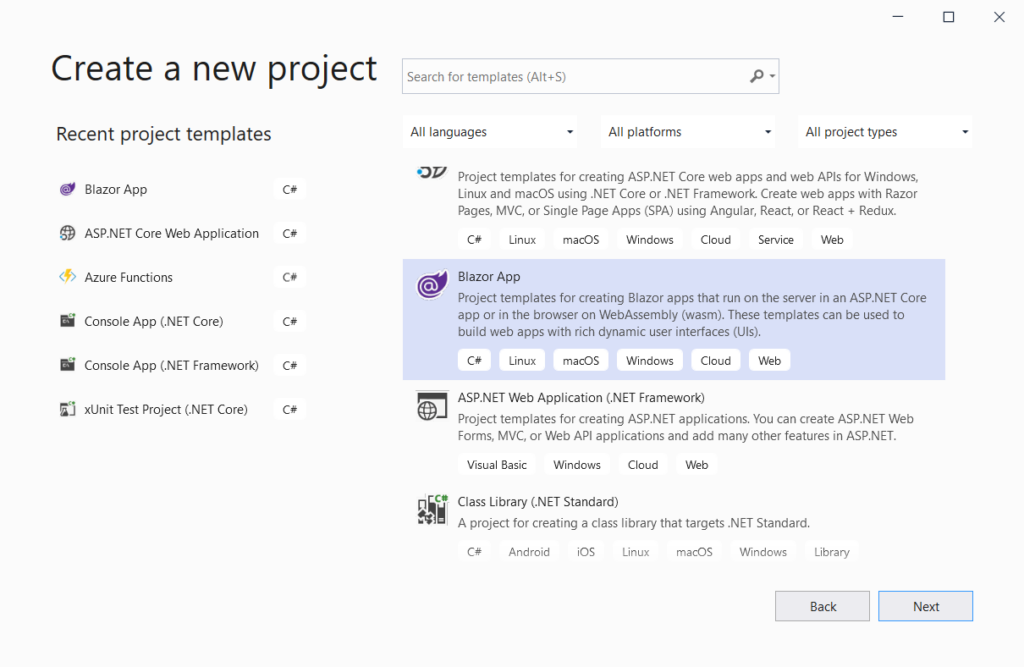Image resolution: width=1024 pixels, height=667 pixels.
Task: Click the Back button
Action: coord(822,605)
